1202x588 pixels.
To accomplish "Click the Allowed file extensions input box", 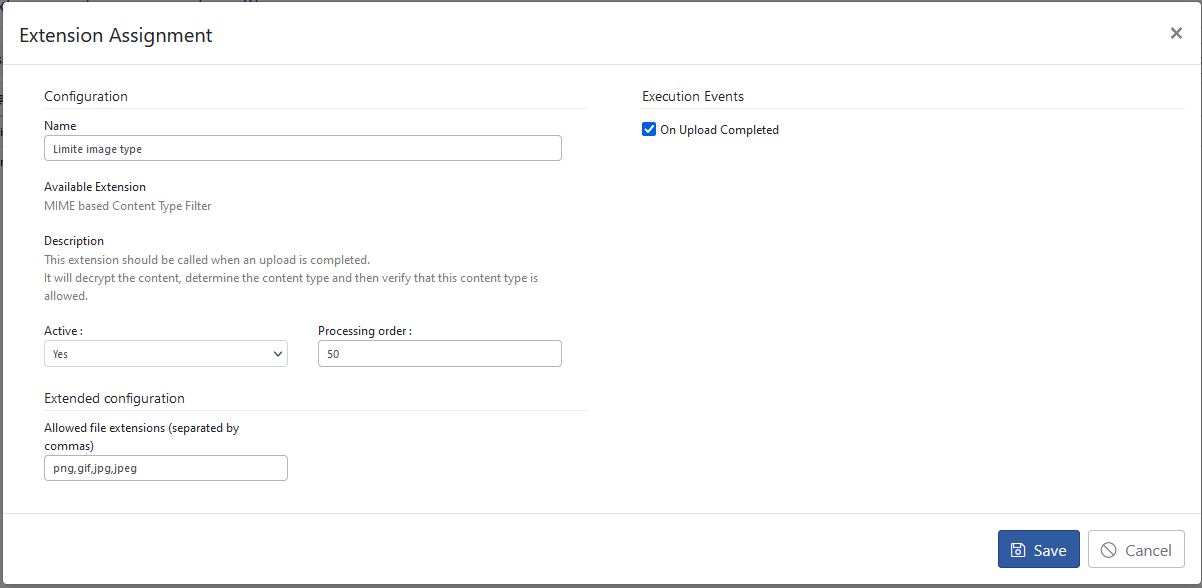I will 165,468.
